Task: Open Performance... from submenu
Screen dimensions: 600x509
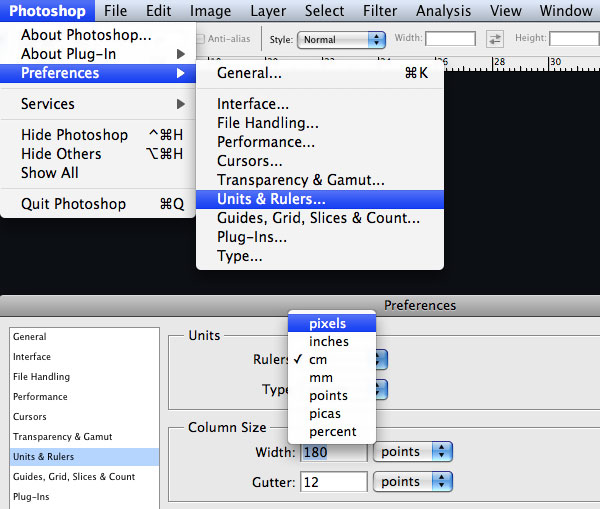Action: (x=320, y=142)
